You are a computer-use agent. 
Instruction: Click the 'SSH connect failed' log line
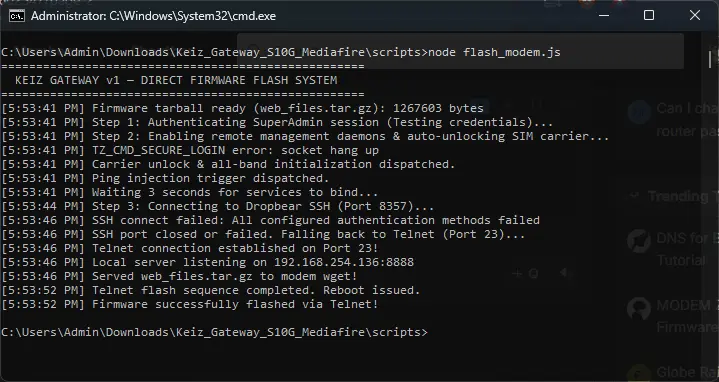(x=270, y=220)
